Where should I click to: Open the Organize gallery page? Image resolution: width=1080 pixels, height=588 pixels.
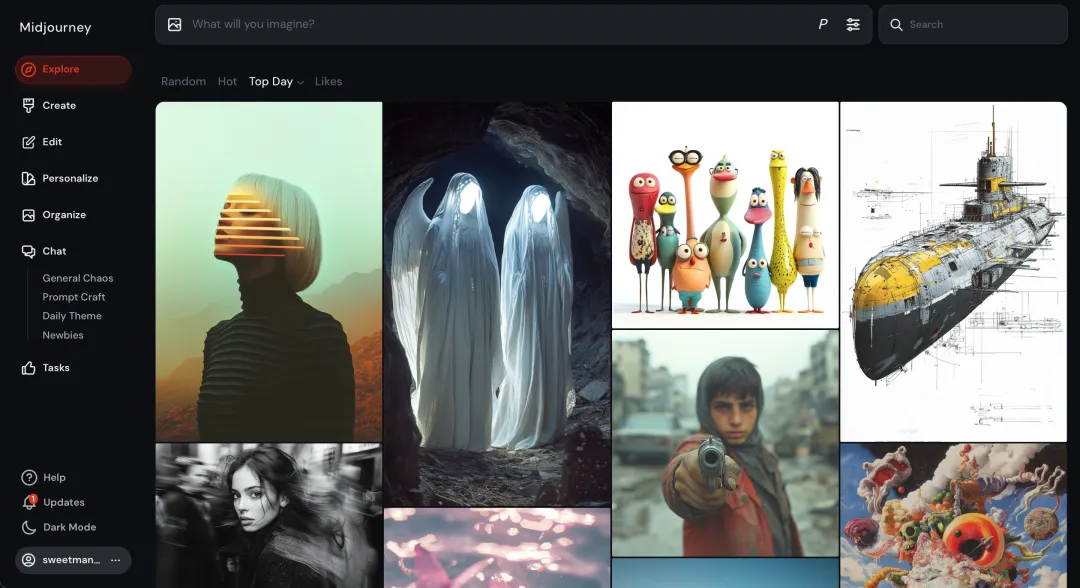click(x=63, y=215)
